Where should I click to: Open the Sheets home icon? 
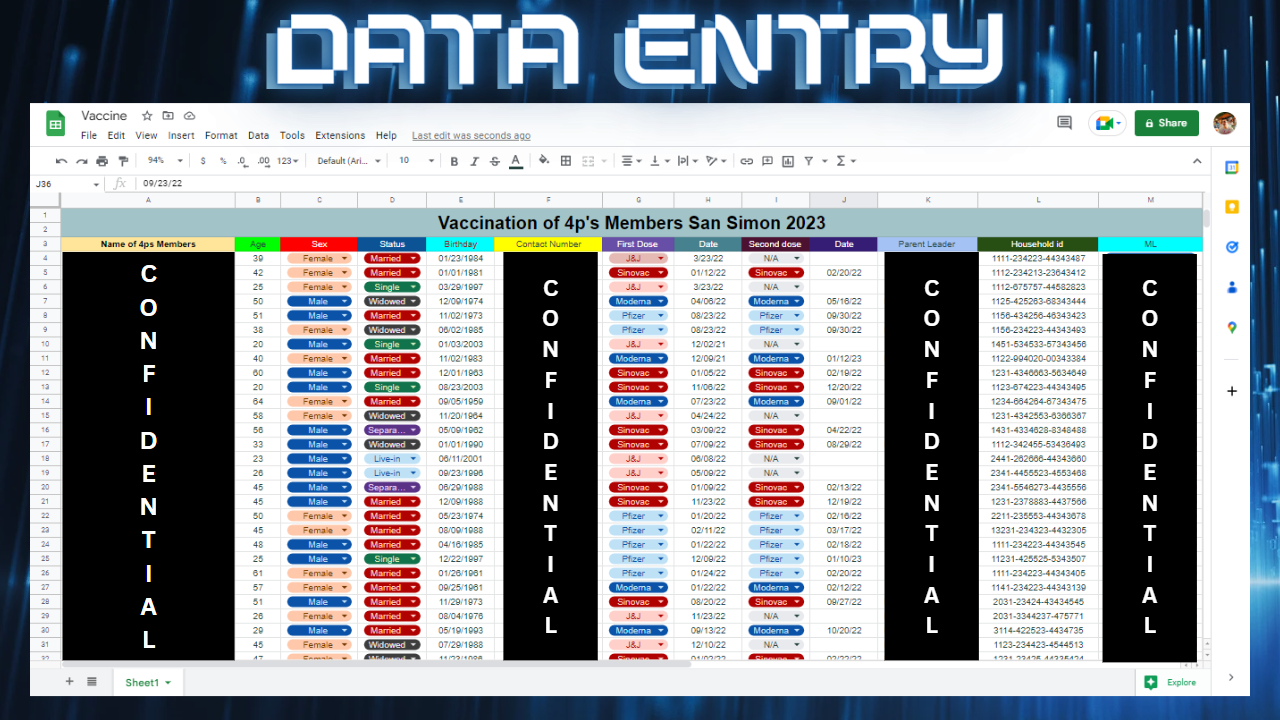[55, 124]
